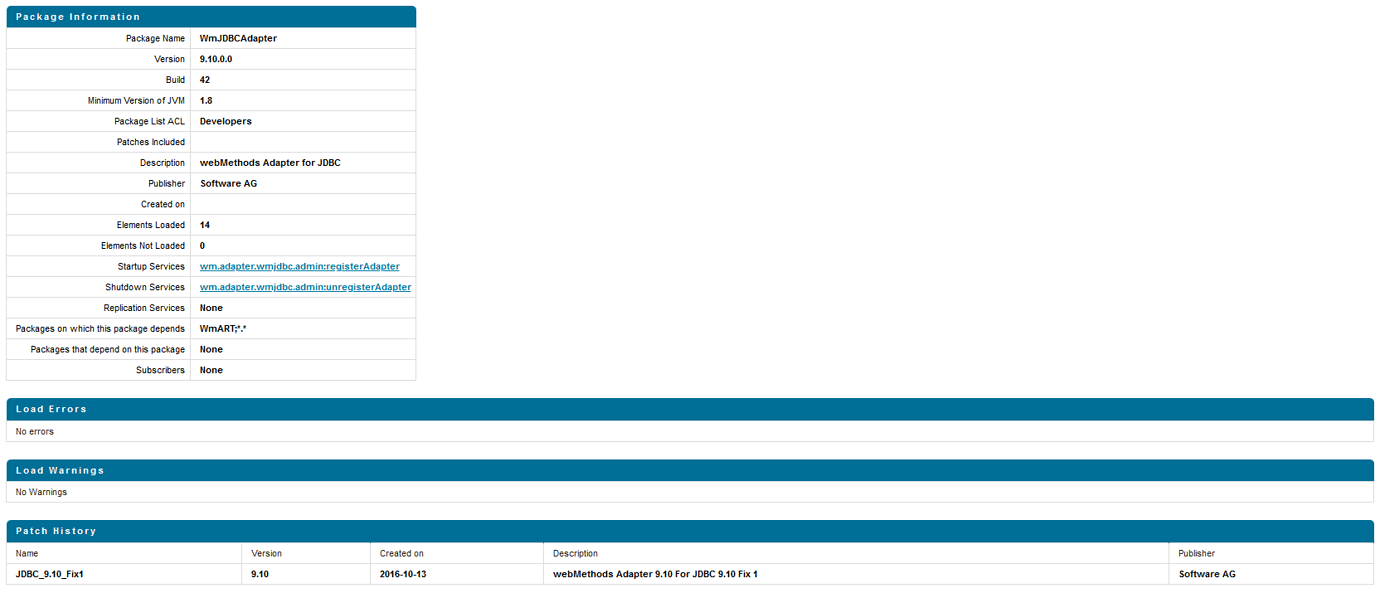
Task: Click the patch creation date 2016-10-13
Action: (x=403, y=574)
